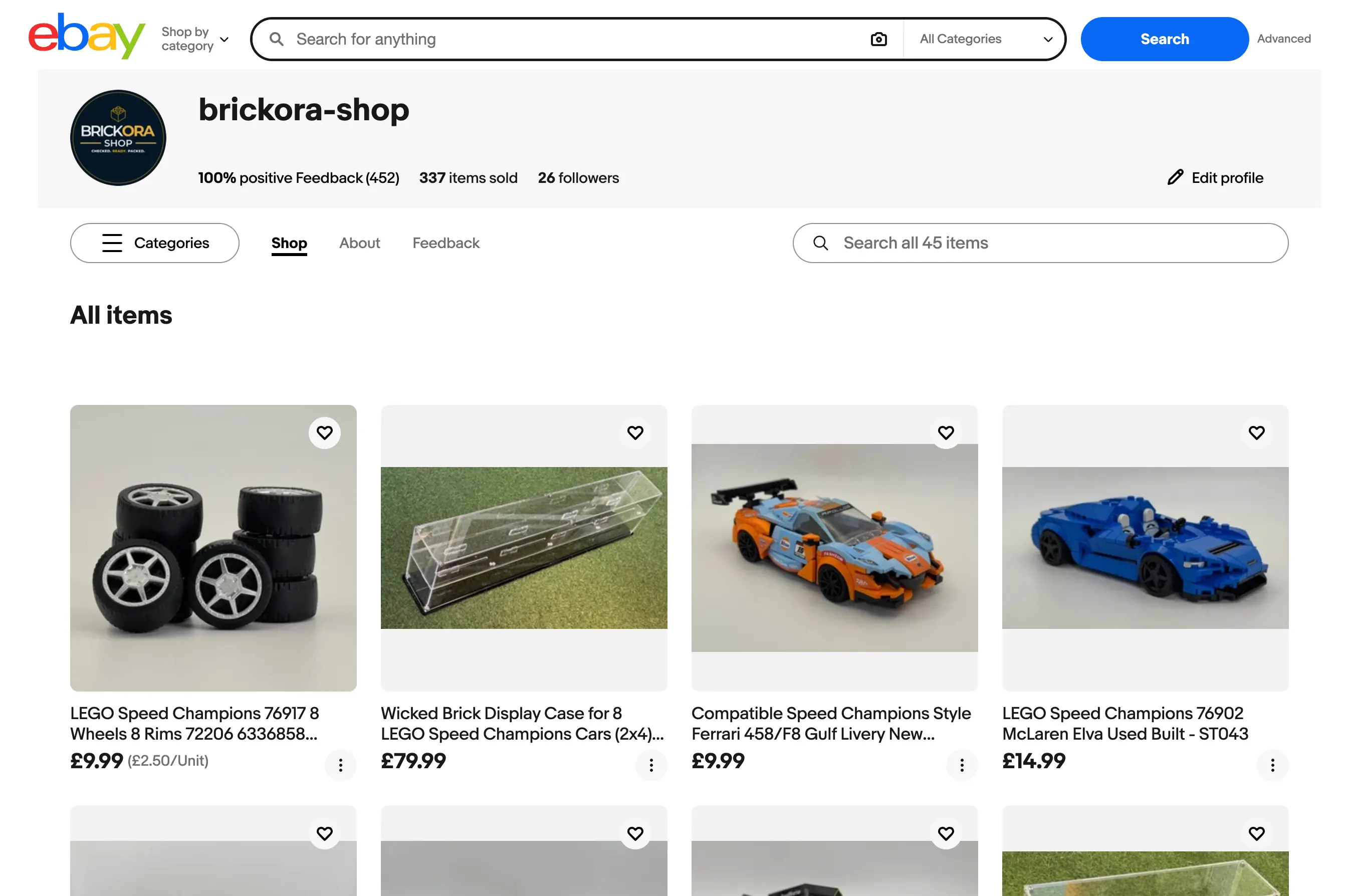
Task: Click the 26 followers text
Action: tap(578, 178)
